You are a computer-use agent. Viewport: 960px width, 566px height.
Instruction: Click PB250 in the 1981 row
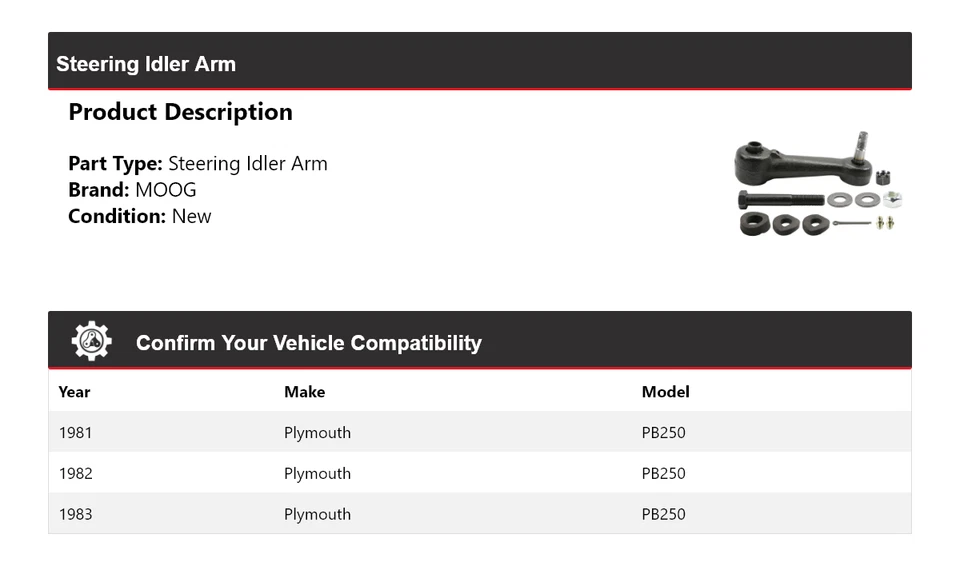coord(663,433)
